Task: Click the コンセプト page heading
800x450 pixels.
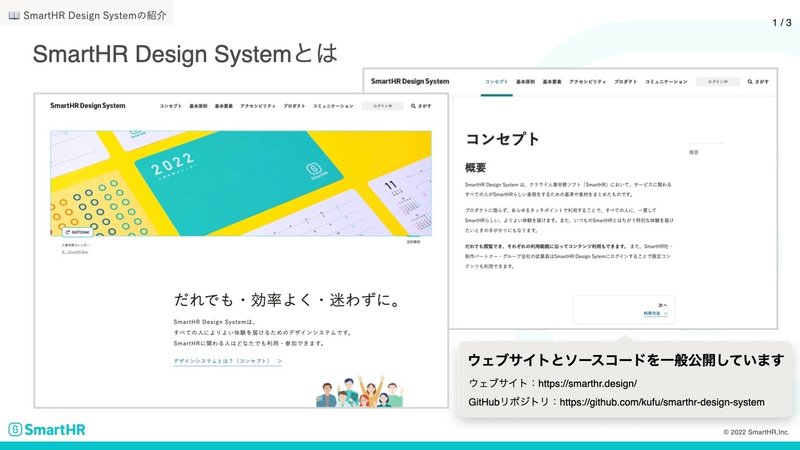Action: pos(502,139)
